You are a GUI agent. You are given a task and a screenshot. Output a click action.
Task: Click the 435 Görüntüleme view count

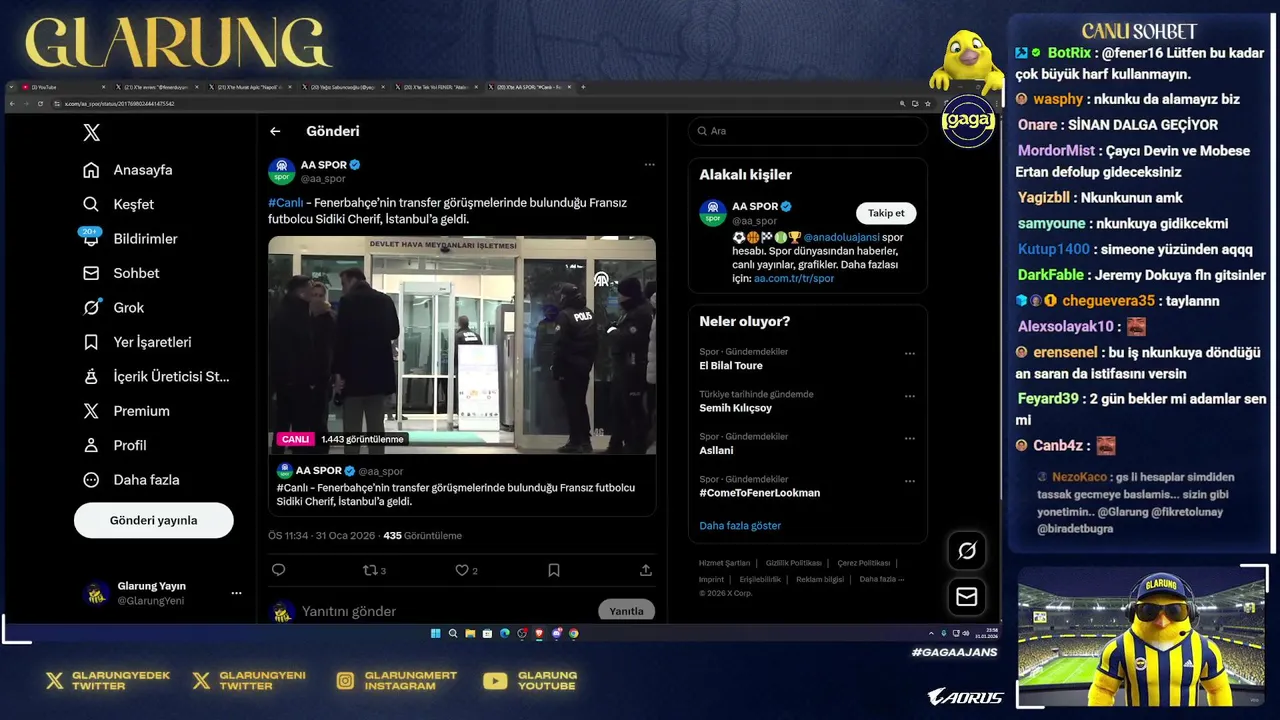[x=423, y=536]
